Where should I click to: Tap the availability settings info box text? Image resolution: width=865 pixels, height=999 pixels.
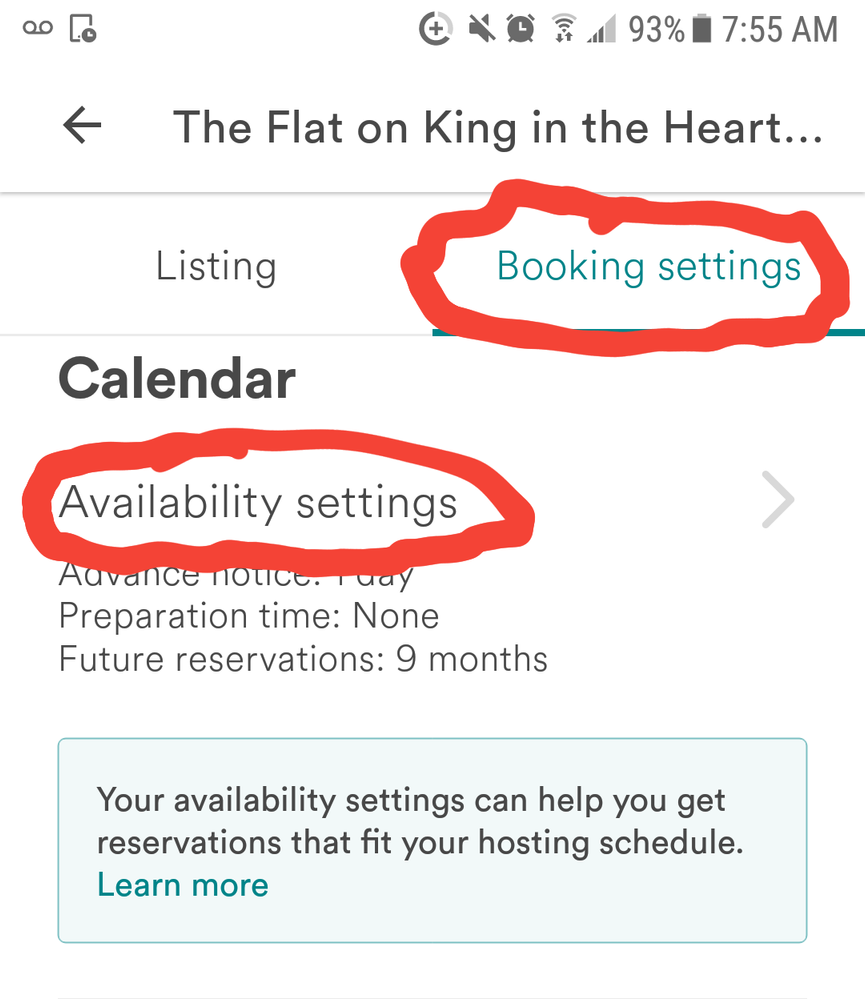point(420,821)
